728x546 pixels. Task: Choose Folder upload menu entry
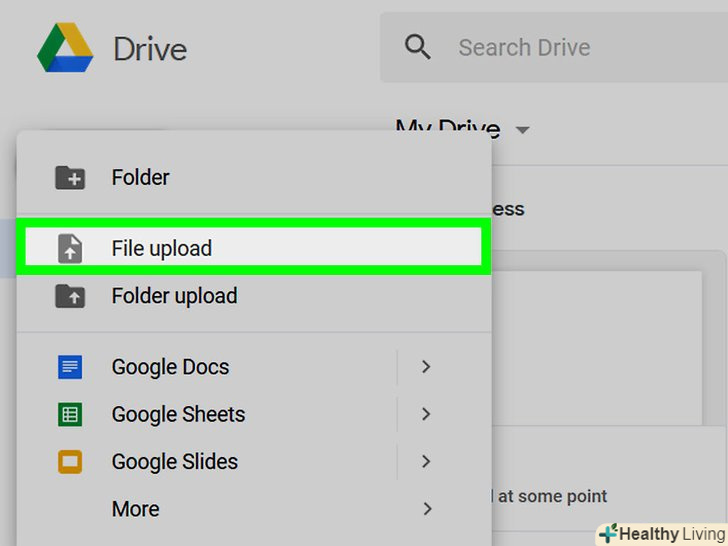[174, 296]
